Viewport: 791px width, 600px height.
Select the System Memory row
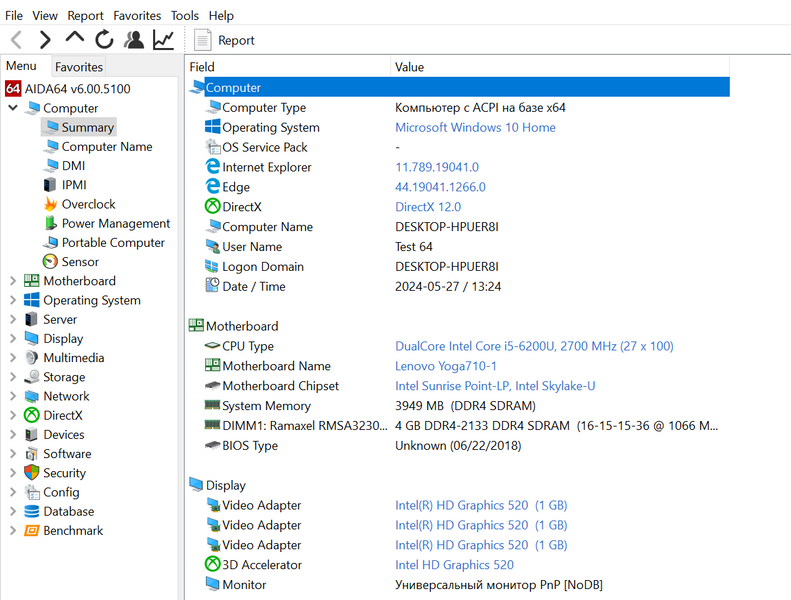point(458,406)
